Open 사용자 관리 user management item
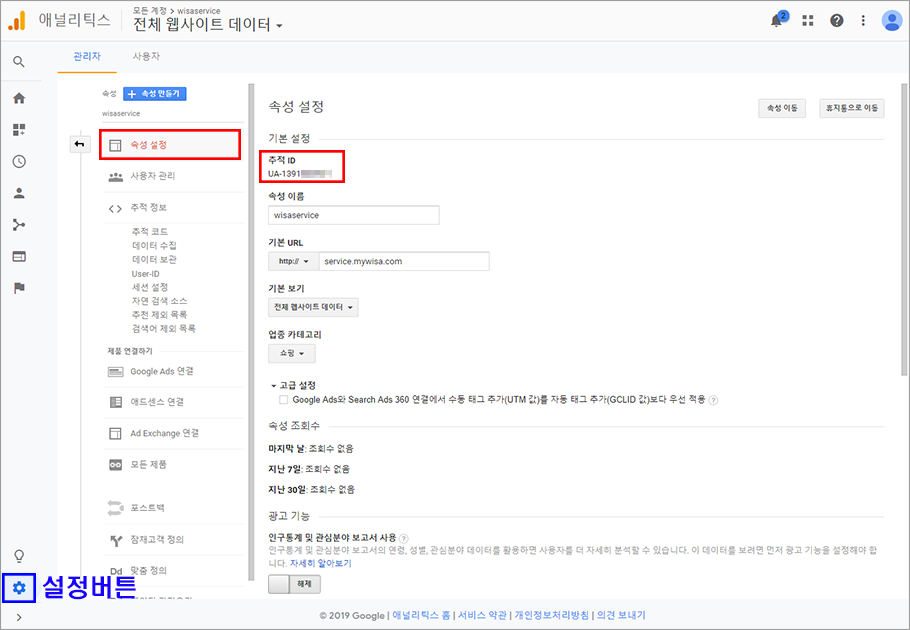 tap(173, 176)
